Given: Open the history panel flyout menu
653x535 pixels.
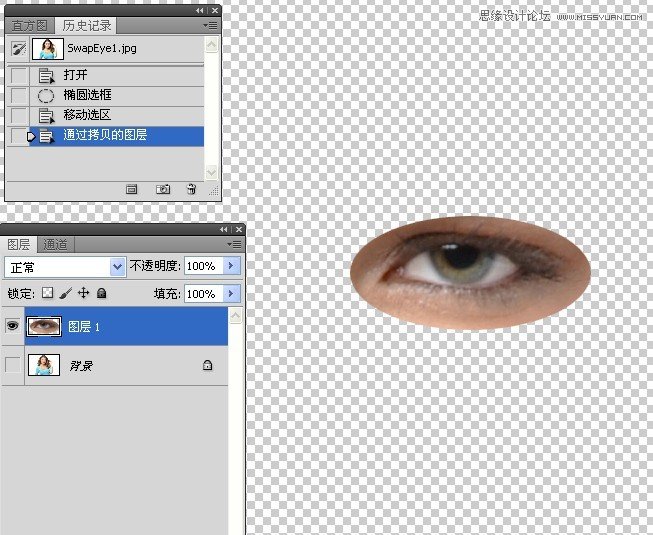Looking at the screenshot, I should pyautogui.click(x=210, y=26).
